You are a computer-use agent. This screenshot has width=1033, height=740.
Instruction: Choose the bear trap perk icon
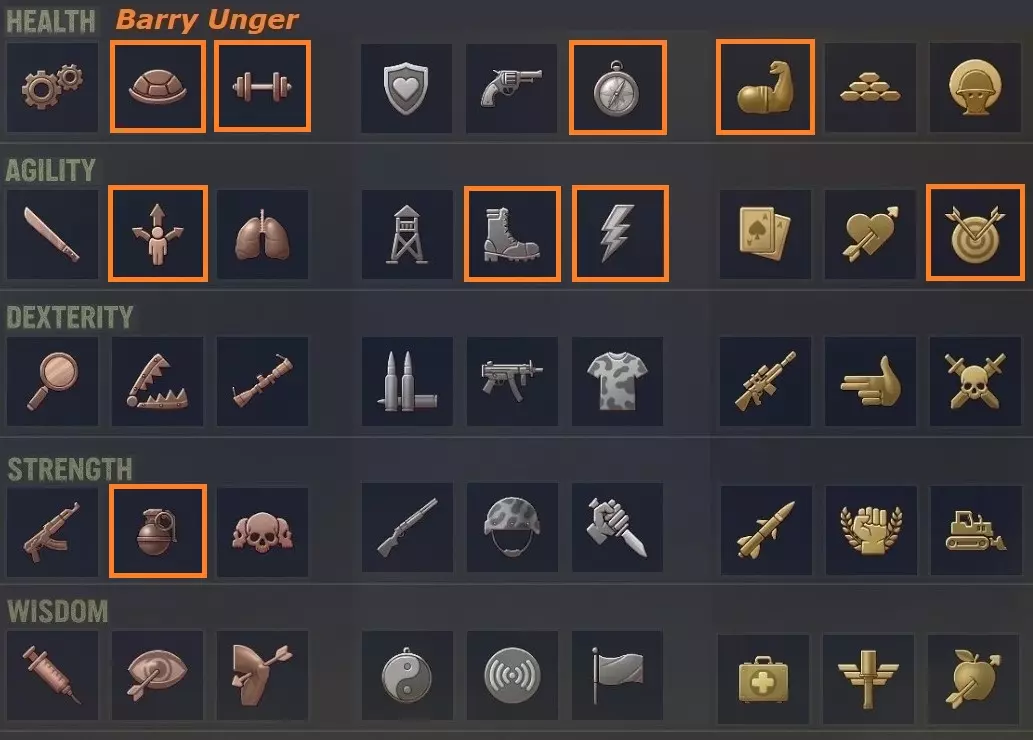157,381
